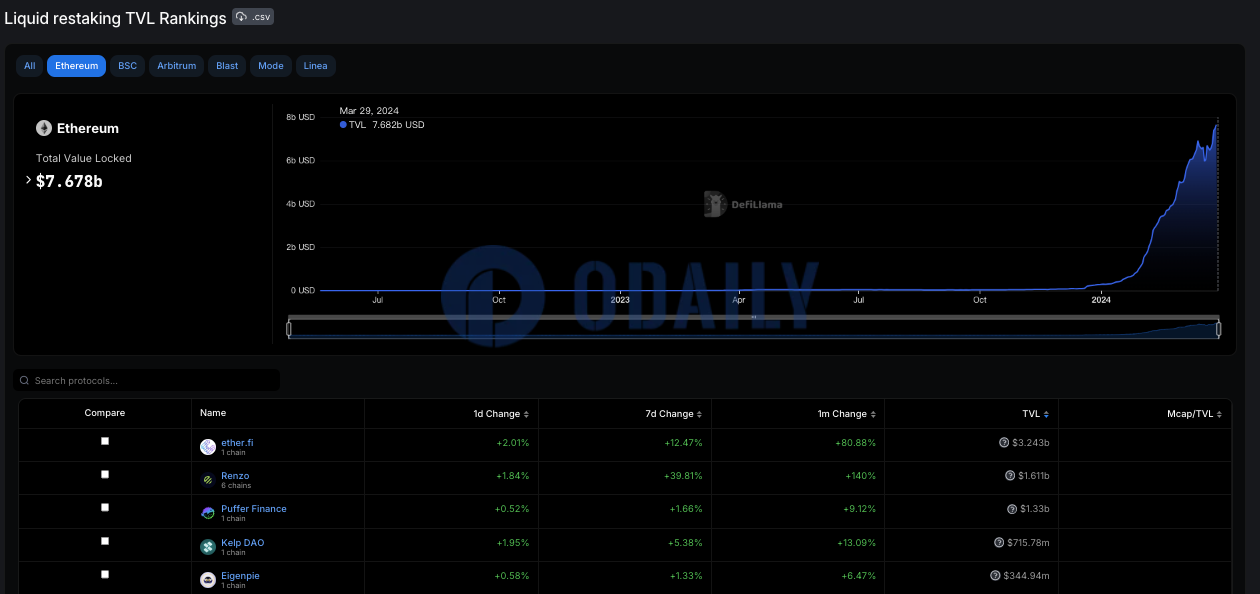Visit the Puffer Finance protocol page

[254, 508]
